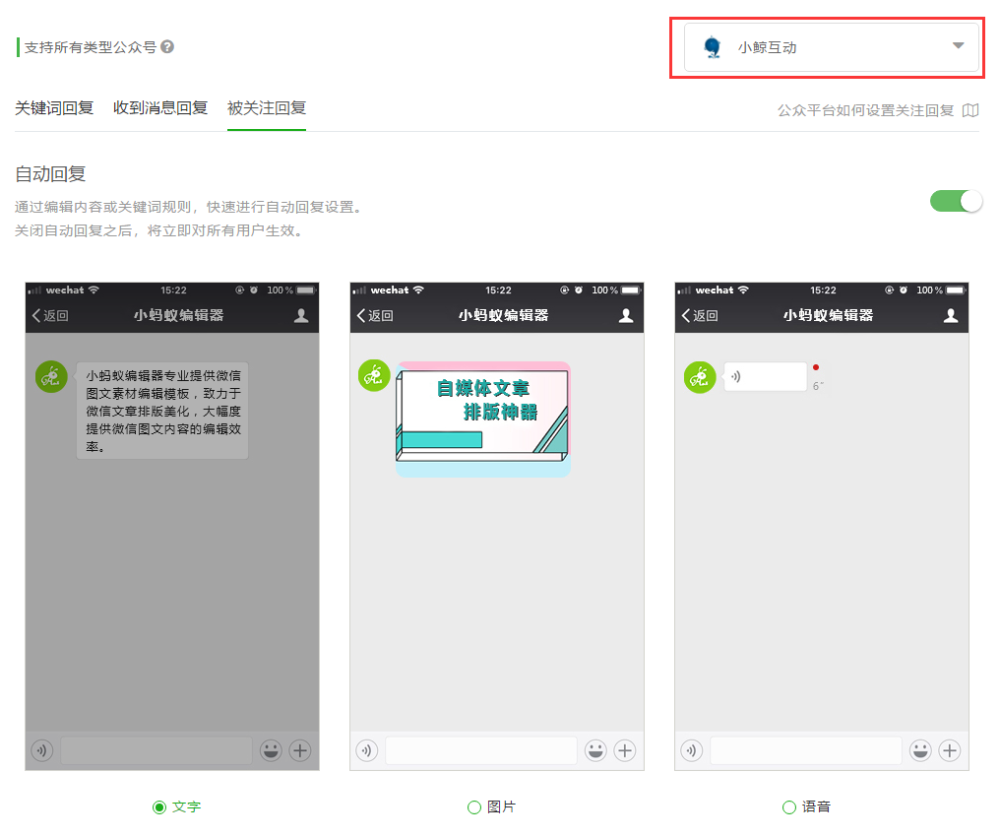Switch to the 收到消息回复 tab
The height and width of the screenshot is (837, 1000).
tap(160, 108)
